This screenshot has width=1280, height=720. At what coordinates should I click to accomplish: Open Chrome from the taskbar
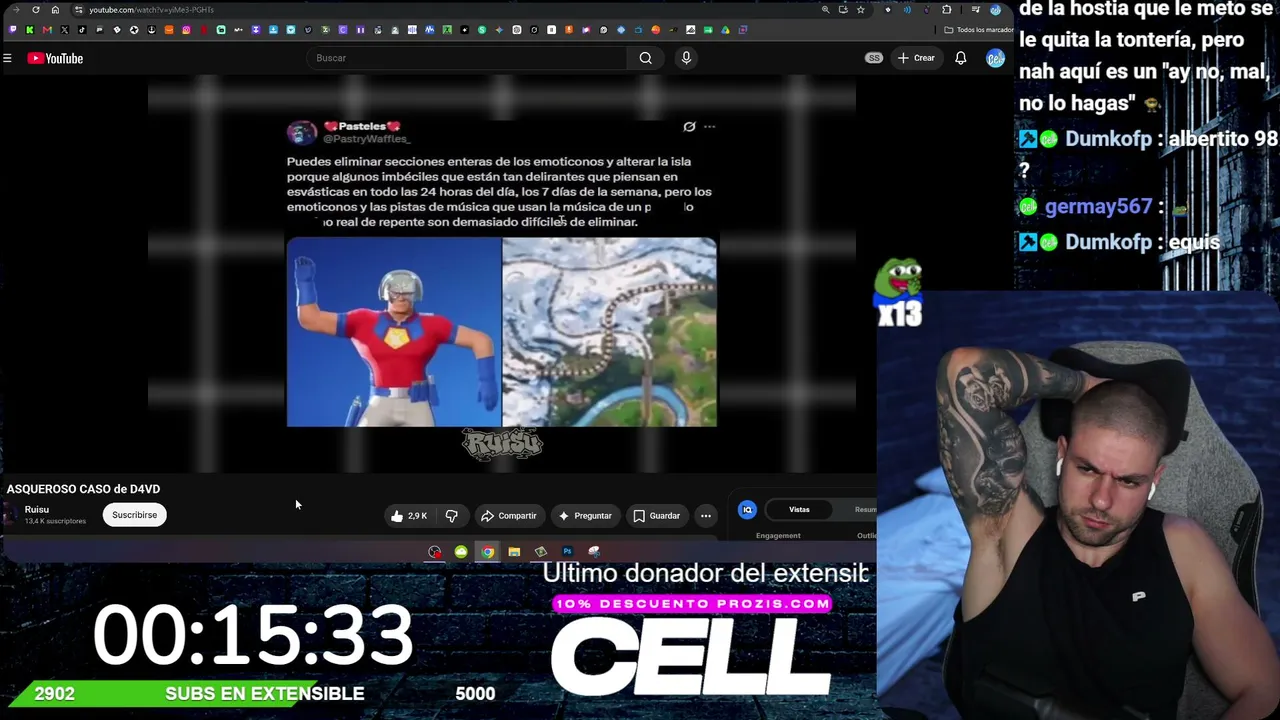pos(487,552)
